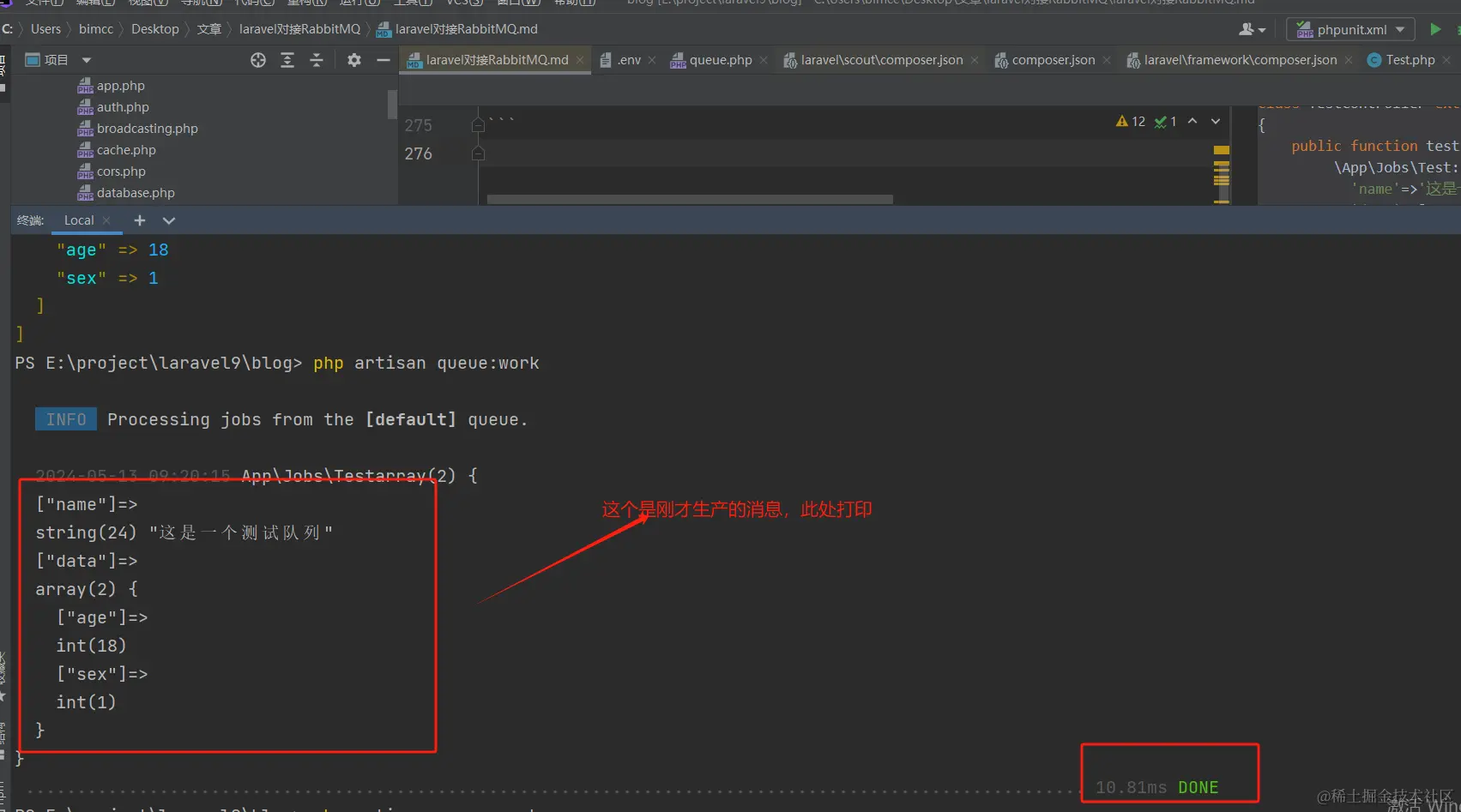Close the plain composer.json tab
This screenshot has width=1461, height=812.
click(x=1107, y=60)
